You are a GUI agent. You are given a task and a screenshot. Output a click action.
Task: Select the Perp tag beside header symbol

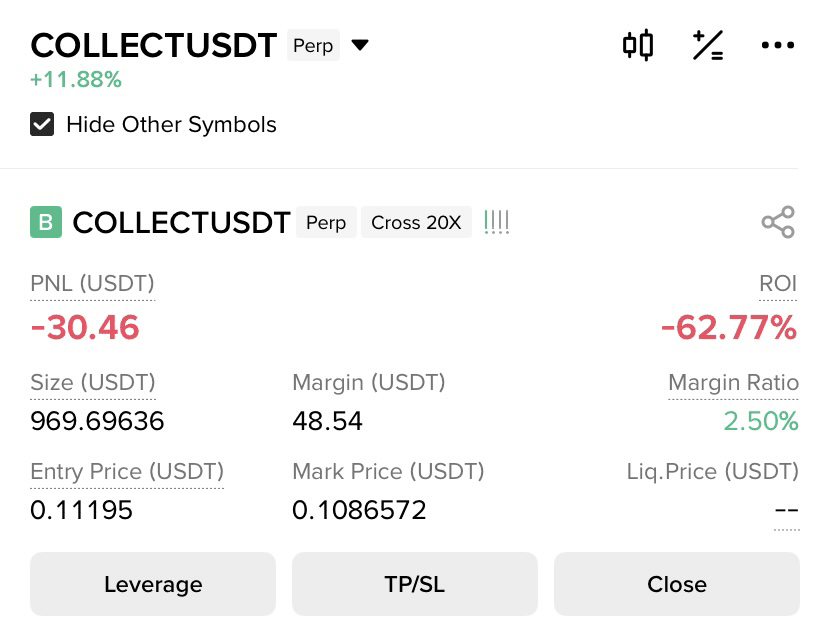[313, 45]
